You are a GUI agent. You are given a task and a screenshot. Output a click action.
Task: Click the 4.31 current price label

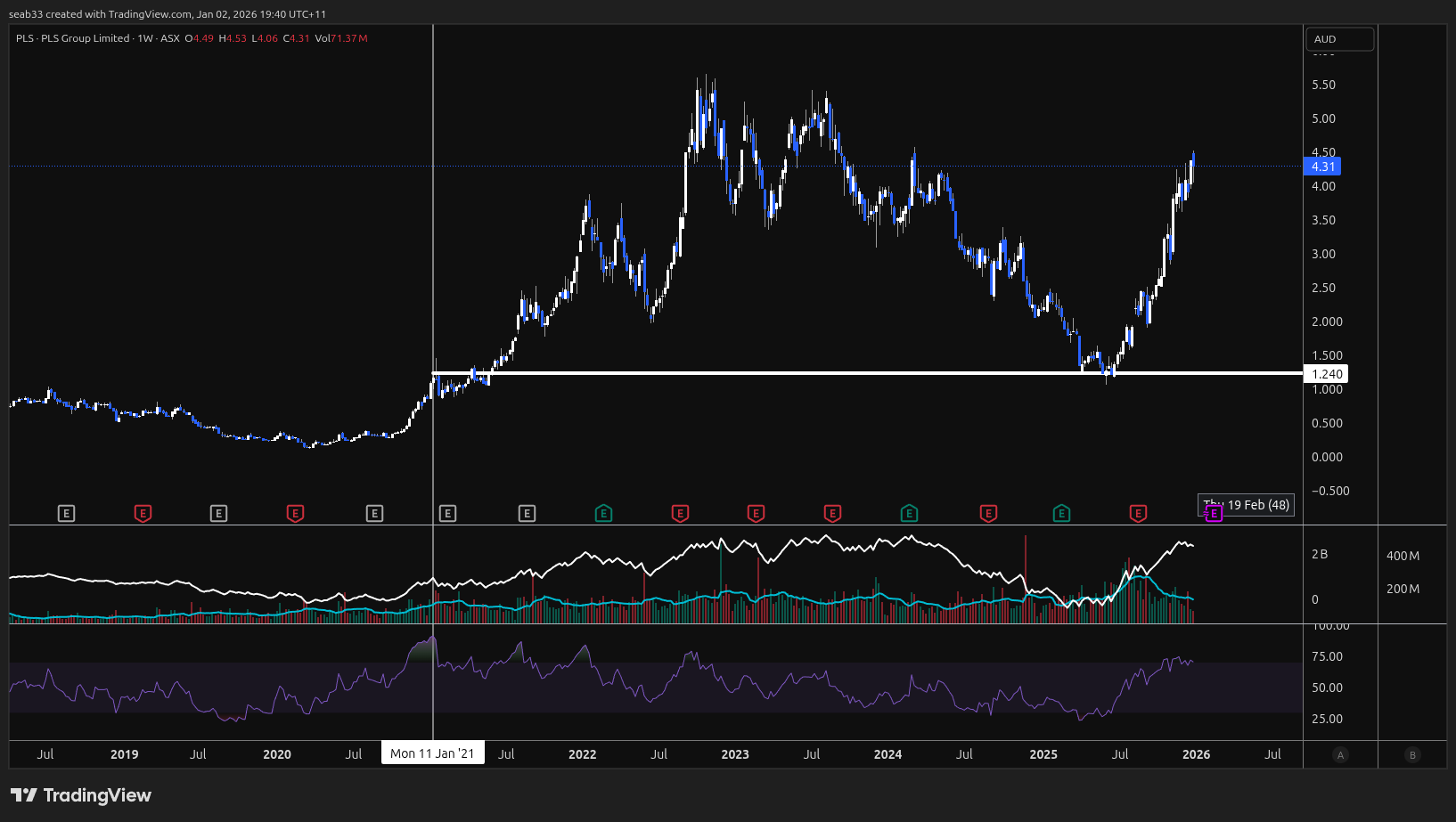coord(1322,167)
